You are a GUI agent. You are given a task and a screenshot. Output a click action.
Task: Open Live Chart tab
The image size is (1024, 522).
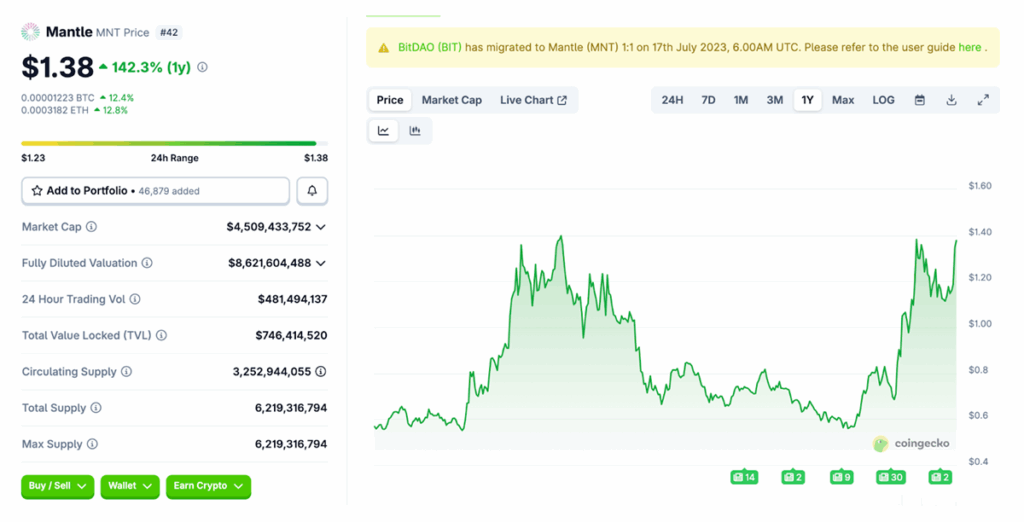(533, 100)
